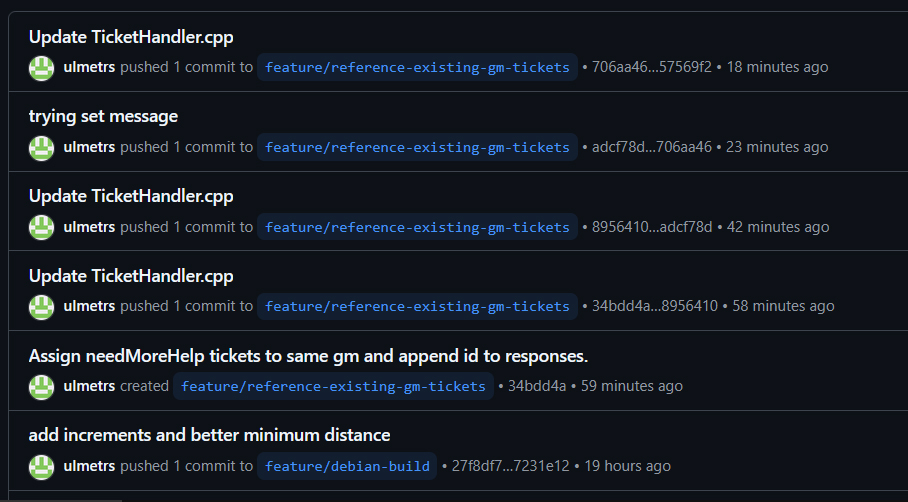Open created branch label beside 34bdd4a

click(334, 386)
